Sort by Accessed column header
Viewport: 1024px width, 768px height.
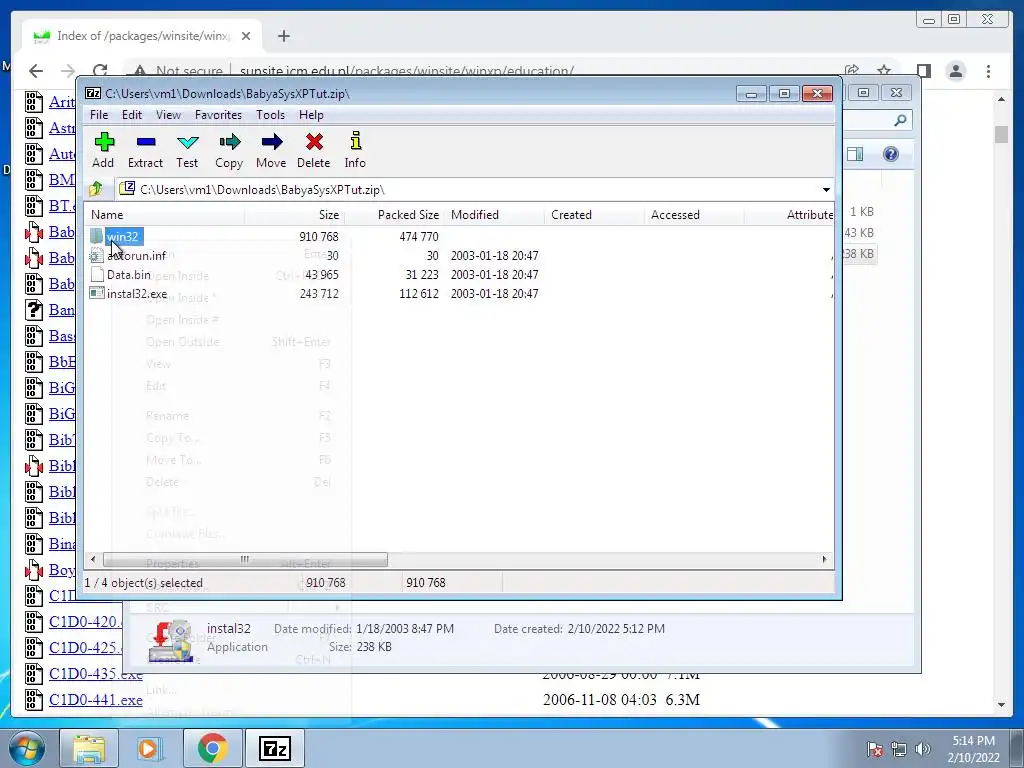[694, 215]
